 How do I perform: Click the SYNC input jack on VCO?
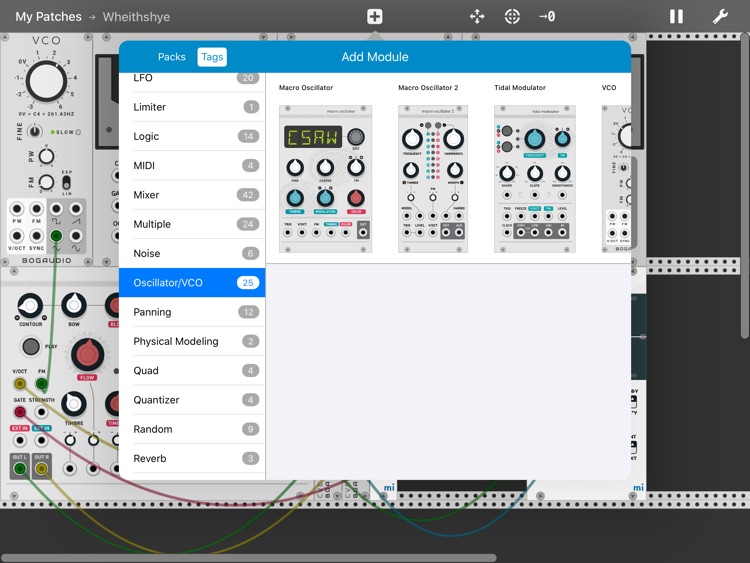pyautogui.click(x=36, y=235)
